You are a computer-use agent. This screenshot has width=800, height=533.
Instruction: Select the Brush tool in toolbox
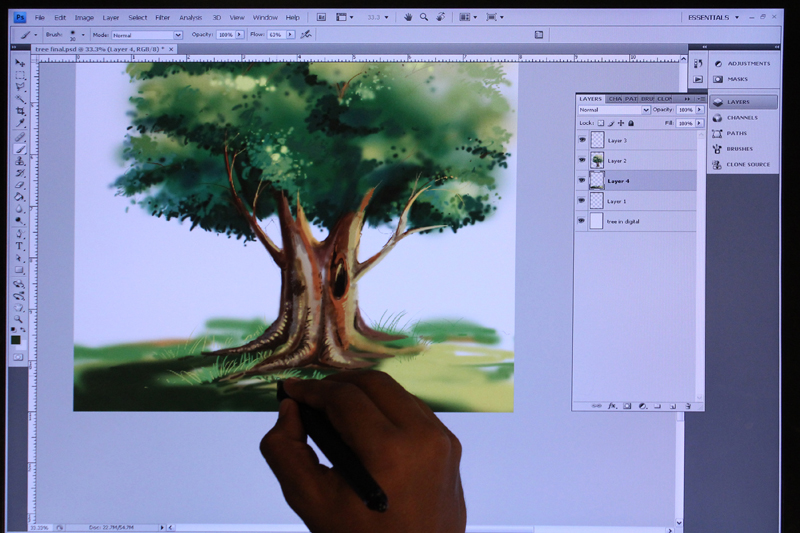point(19,149)
